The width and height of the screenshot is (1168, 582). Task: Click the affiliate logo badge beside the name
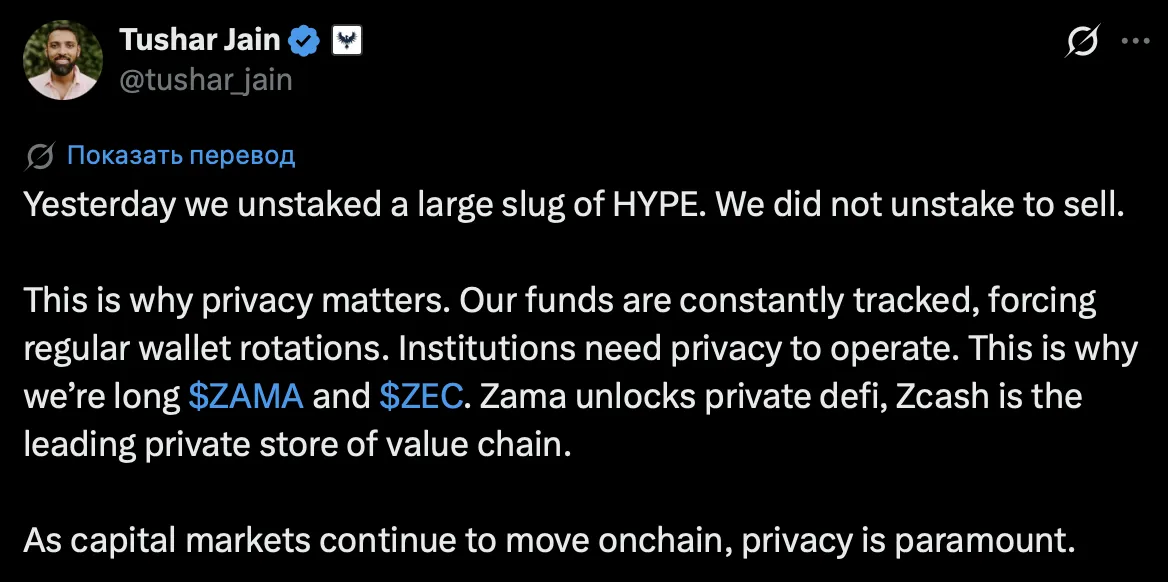pyautogui.click(x=346, y=40)
